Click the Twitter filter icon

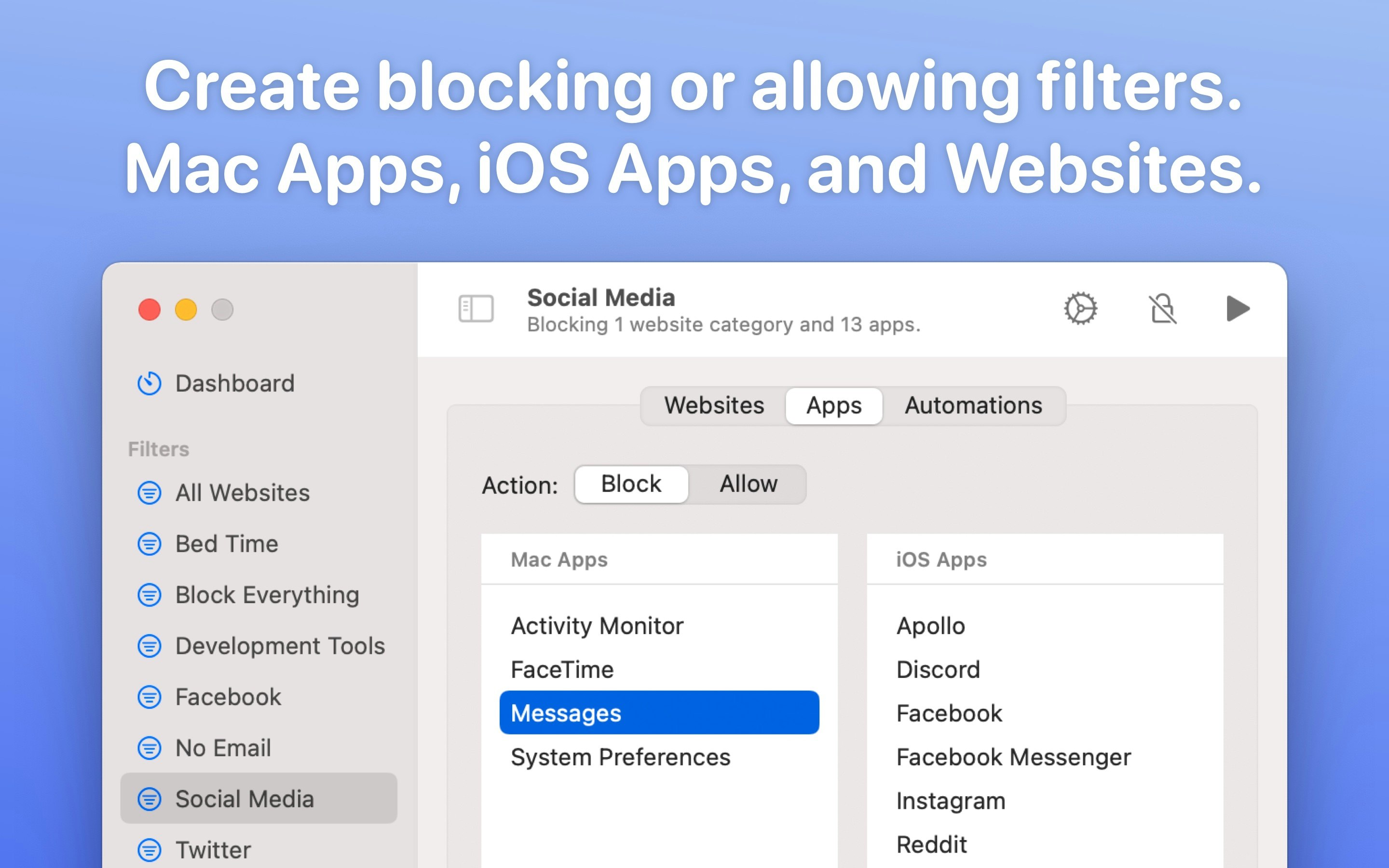[x=149, y=850]
